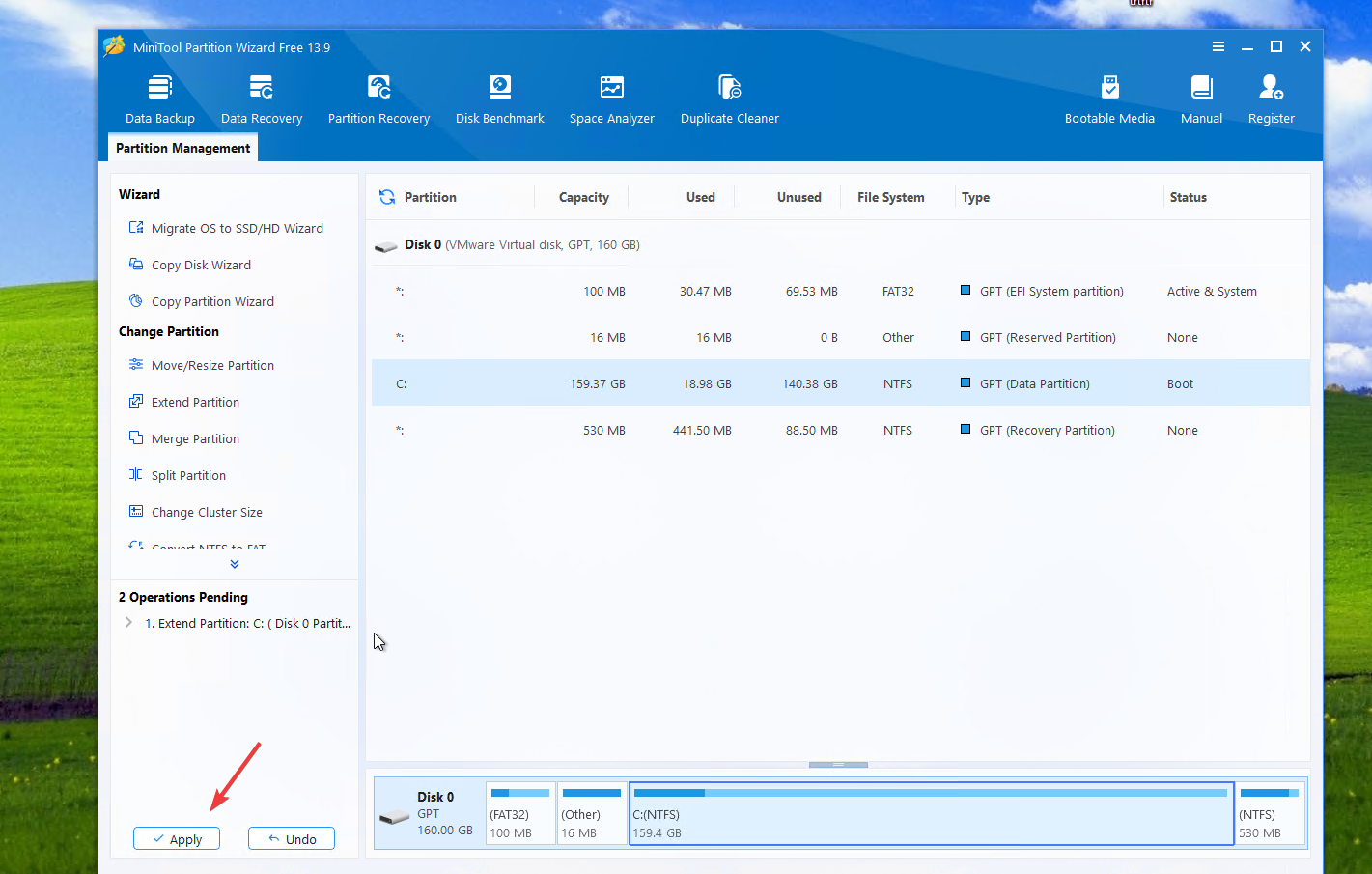The width and height of the screenshot is (1372, 874).
Task: Click the Move/Resize Partition icon
Action: [x=136, y=365]
